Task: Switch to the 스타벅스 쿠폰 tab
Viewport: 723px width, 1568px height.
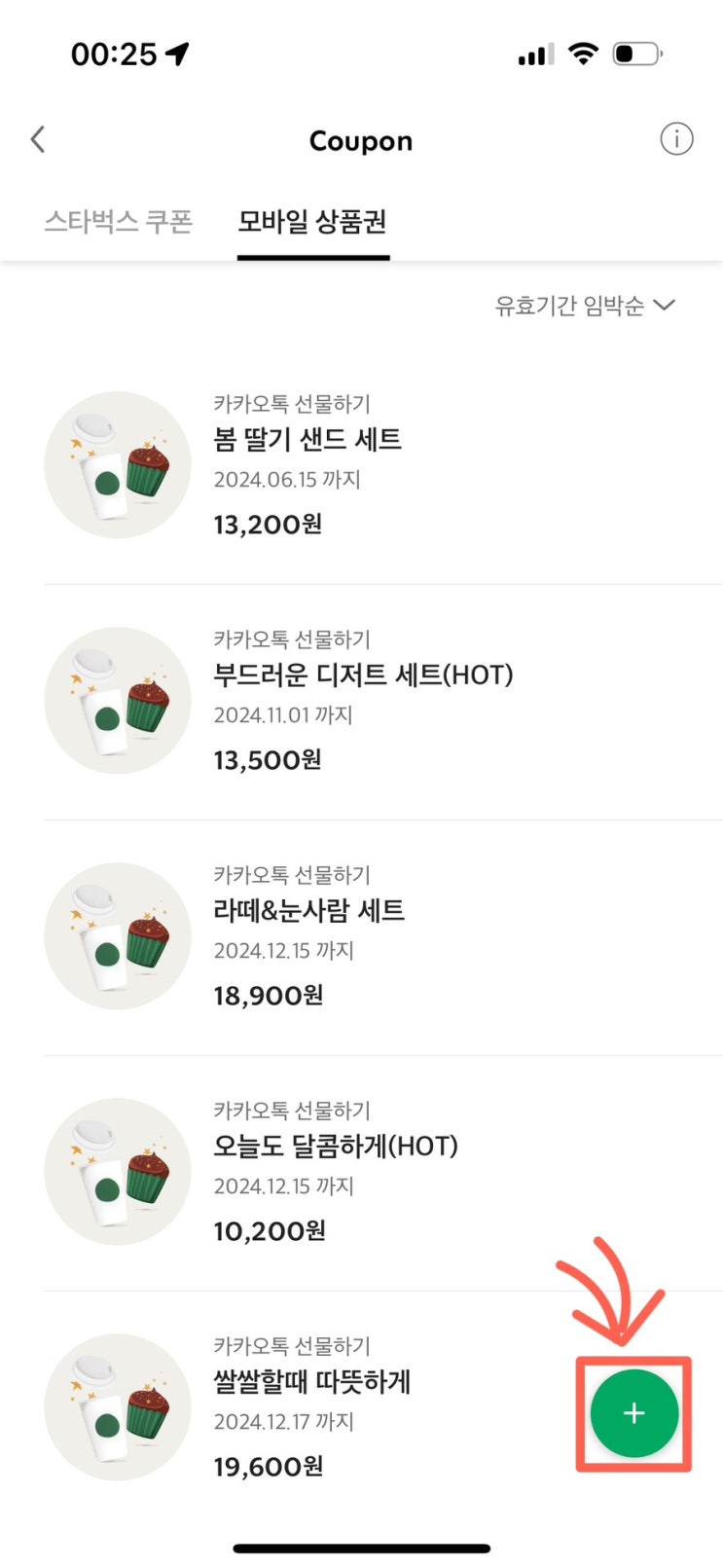Action: (x=119, y=222)
